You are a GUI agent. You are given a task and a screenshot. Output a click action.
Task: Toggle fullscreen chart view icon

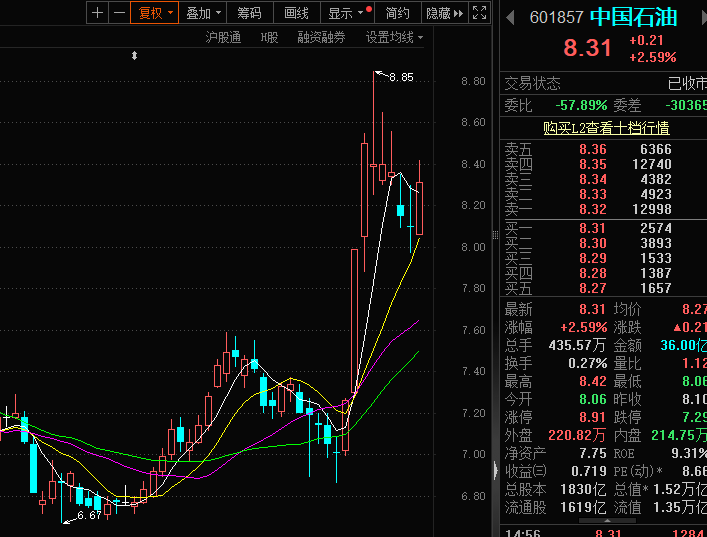(x=479, y=13)
